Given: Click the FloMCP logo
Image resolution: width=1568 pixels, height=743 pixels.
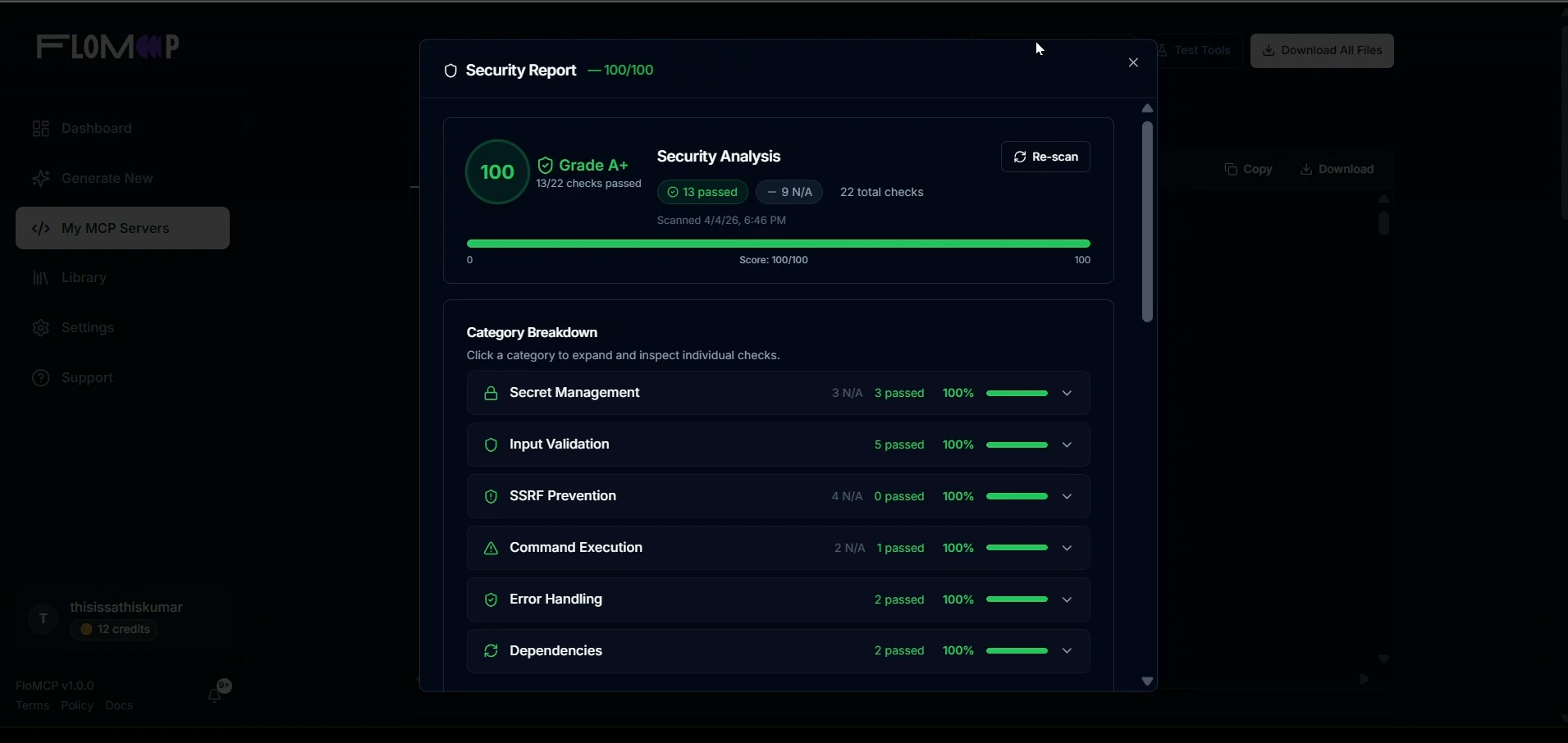Looking at the screenshot, I should point(107,47).
